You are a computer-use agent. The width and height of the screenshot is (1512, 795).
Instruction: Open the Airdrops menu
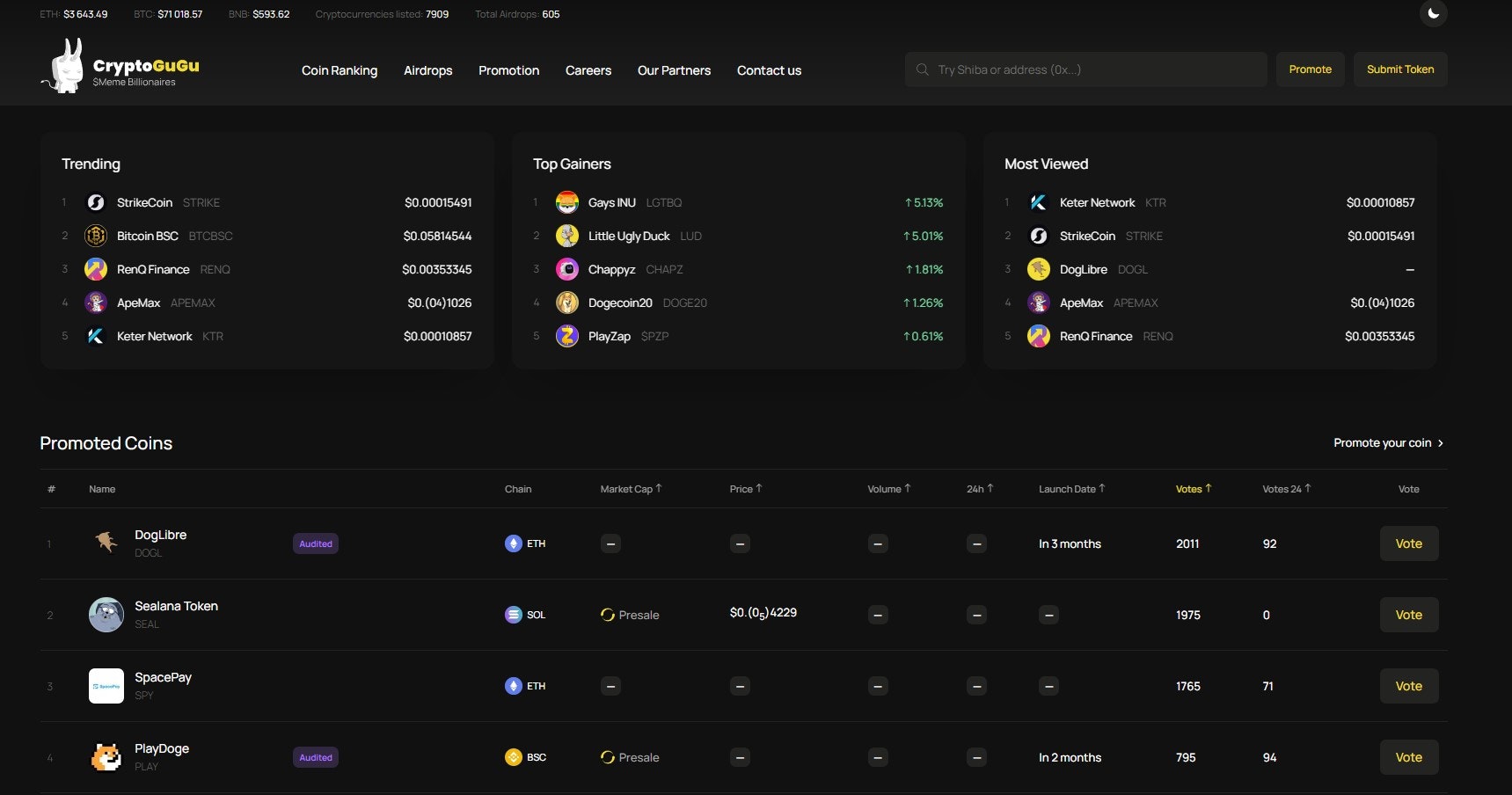pyautogui.click(x=427, y=70)
